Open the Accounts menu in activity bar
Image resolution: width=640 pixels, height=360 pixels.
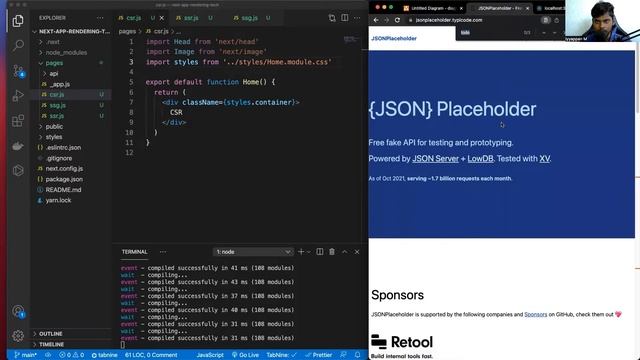(x=18, y=311)
